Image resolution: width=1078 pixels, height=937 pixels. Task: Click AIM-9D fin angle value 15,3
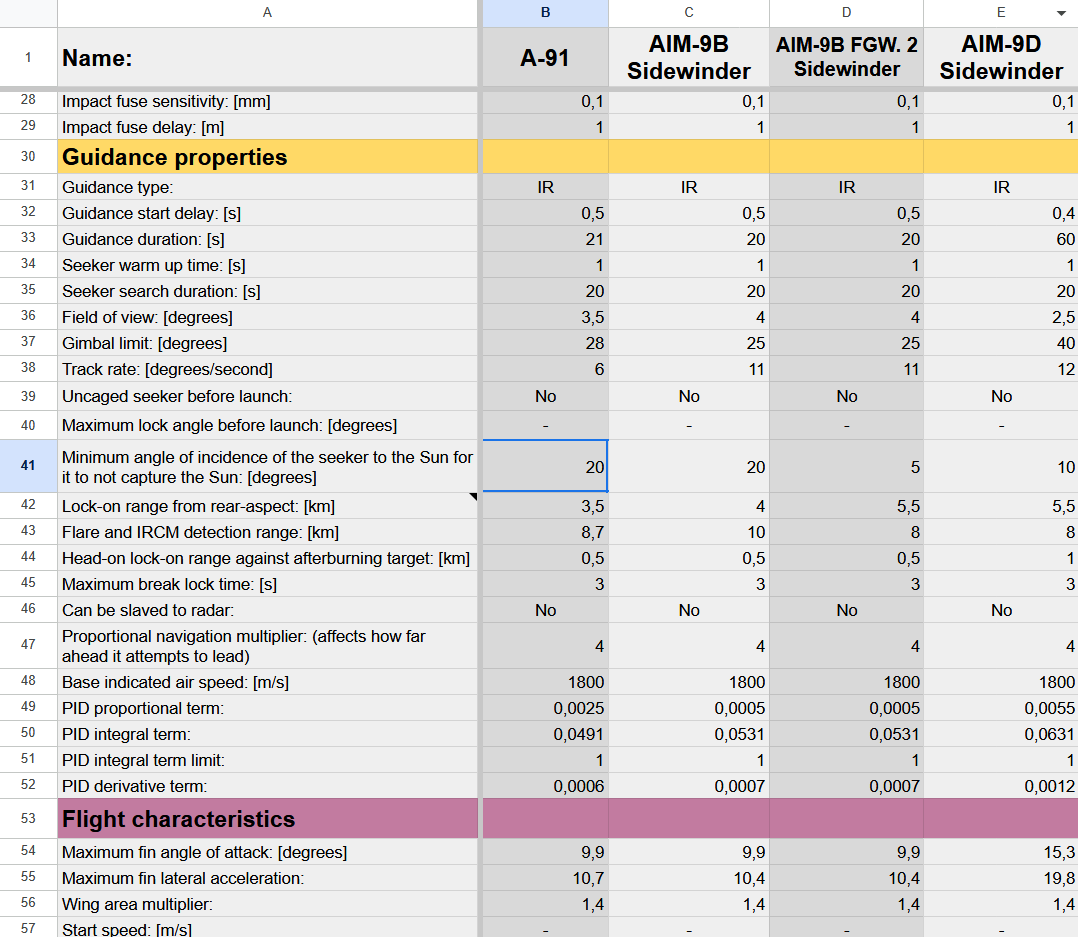coord(1001,852)
